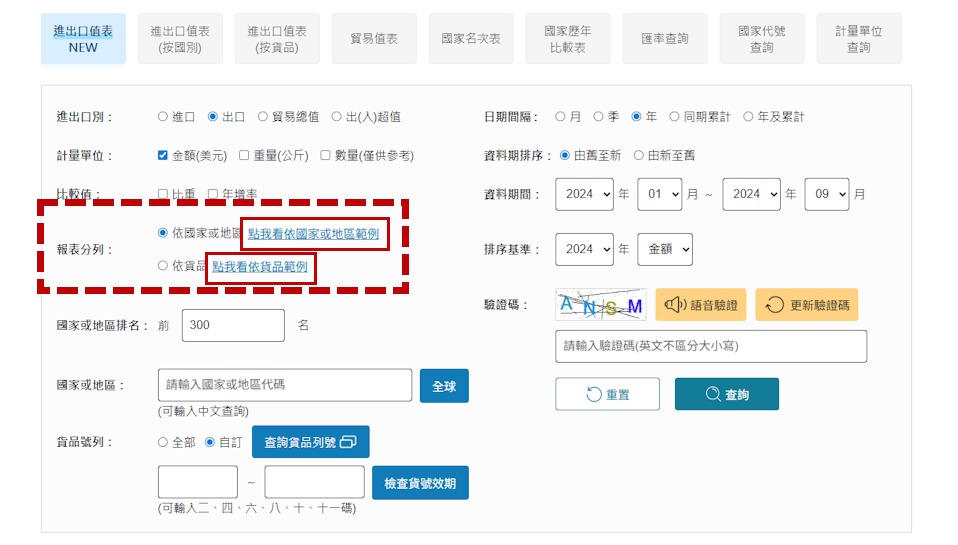Image resolution: width=958 pixels, height=545 pixels.
Task: Open the 金額 sort basis dropdown
Action: [x=665, y=249]
